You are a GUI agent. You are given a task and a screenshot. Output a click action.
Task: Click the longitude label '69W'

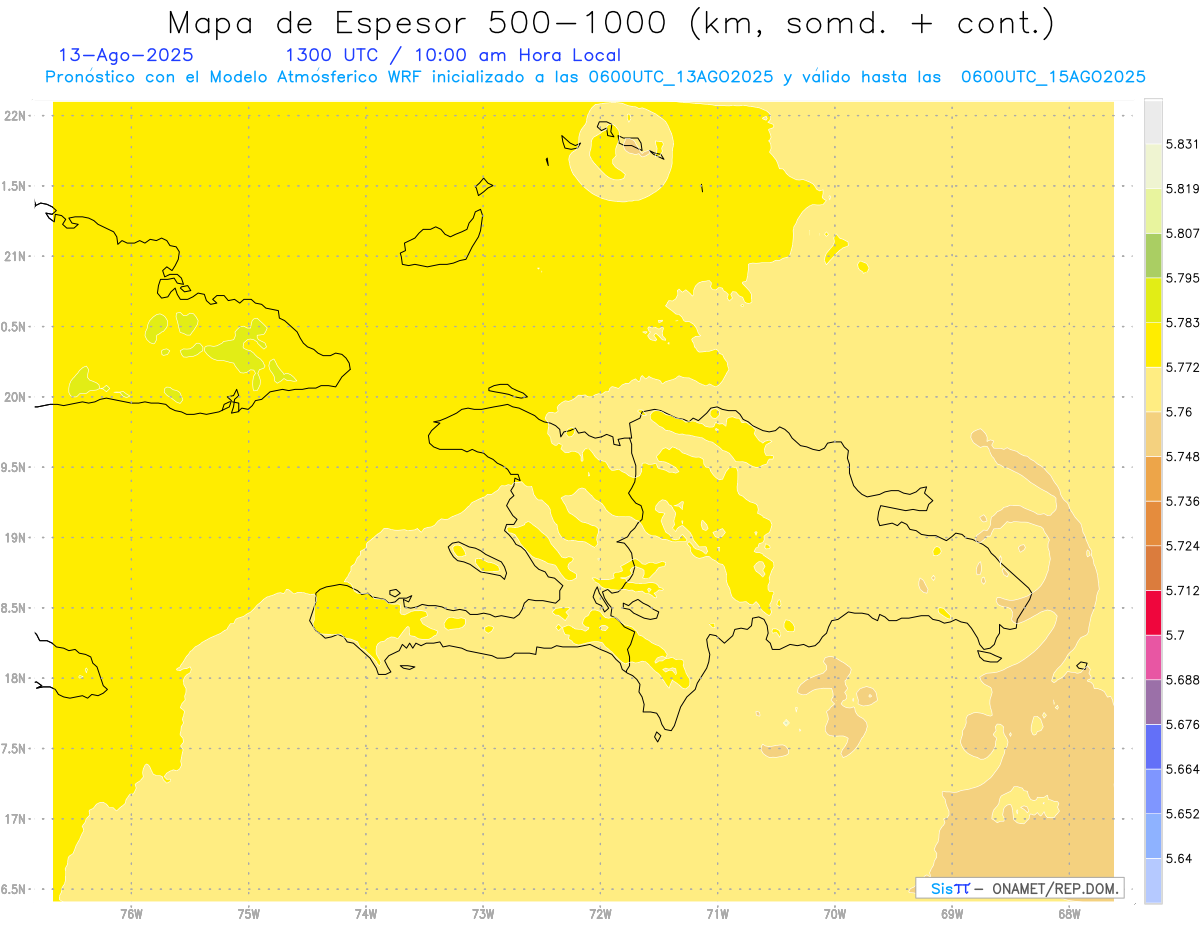952,914
